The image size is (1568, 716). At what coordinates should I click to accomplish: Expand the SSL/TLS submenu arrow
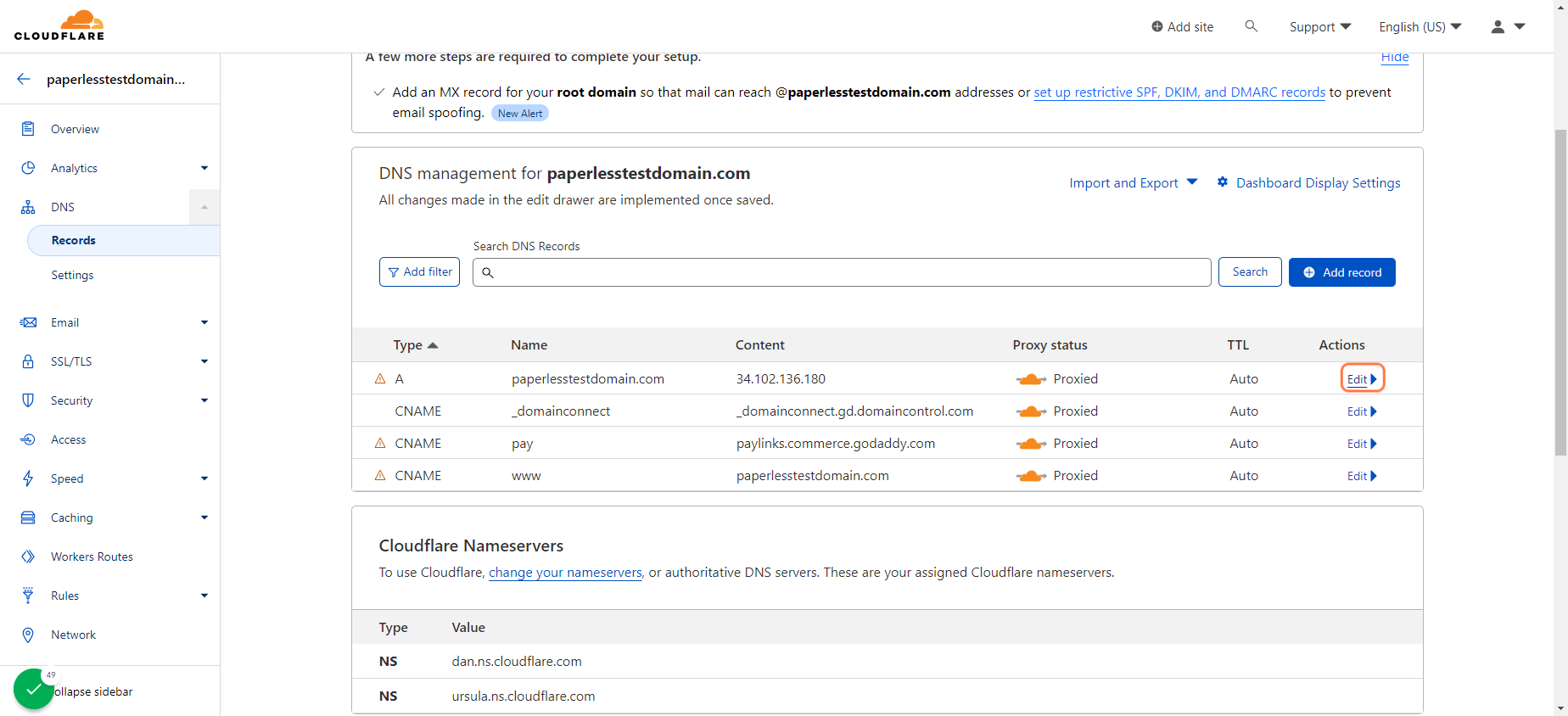[204, 361]
